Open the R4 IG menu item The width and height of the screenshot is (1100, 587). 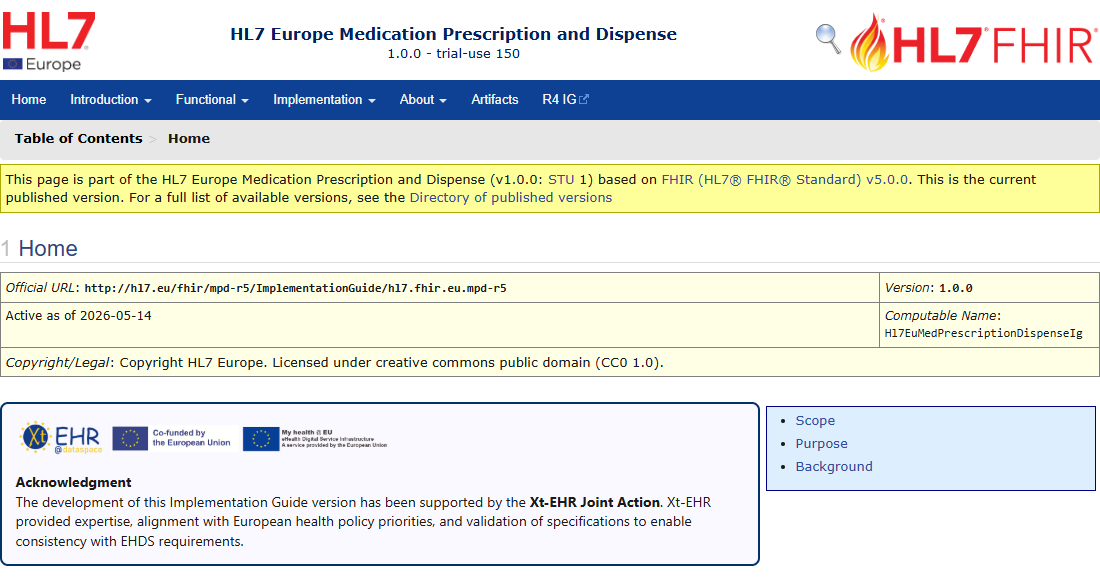(565, 100)
